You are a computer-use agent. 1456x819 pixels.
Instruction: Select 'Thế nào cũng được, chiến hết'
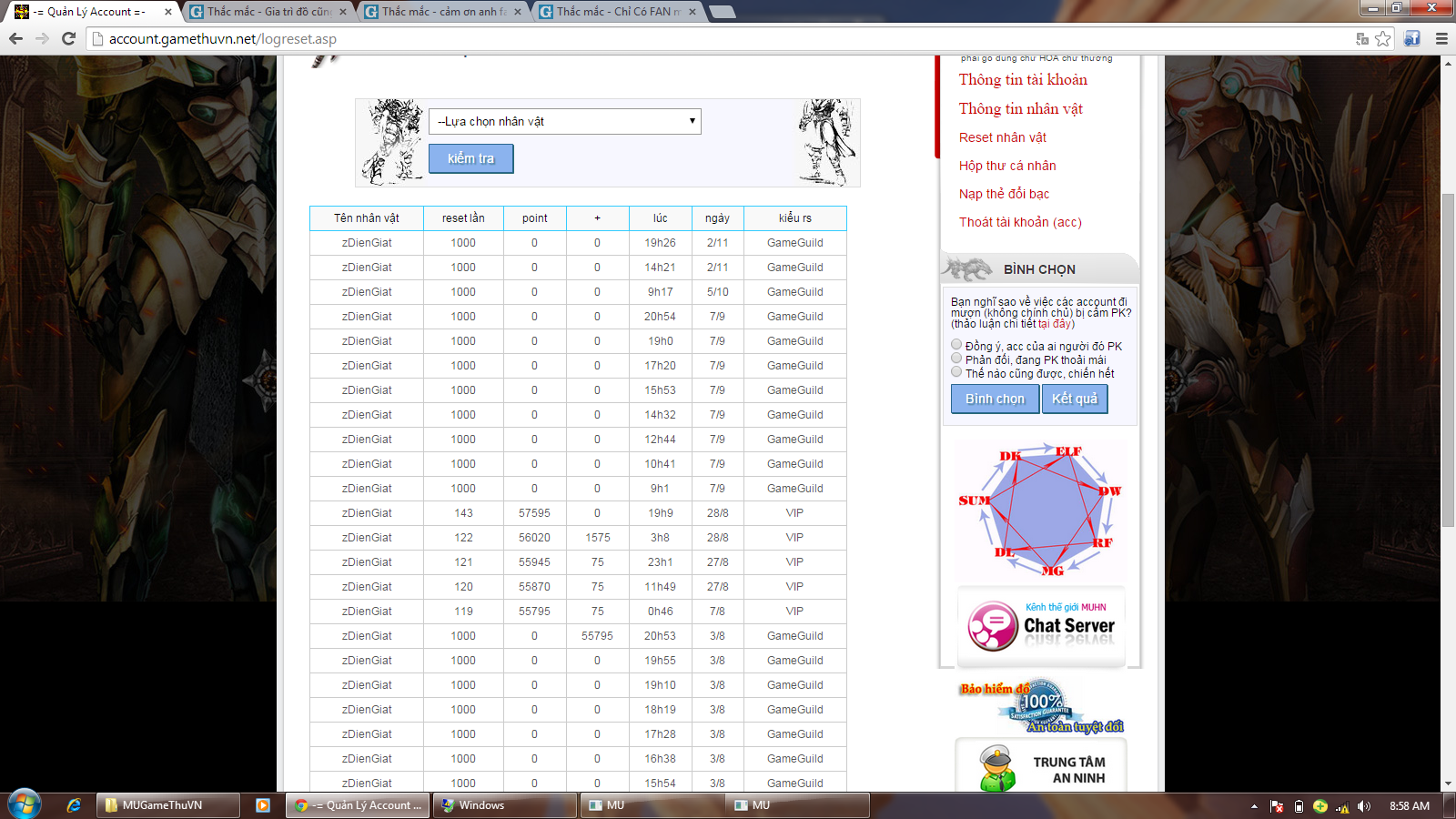[956, 372]
